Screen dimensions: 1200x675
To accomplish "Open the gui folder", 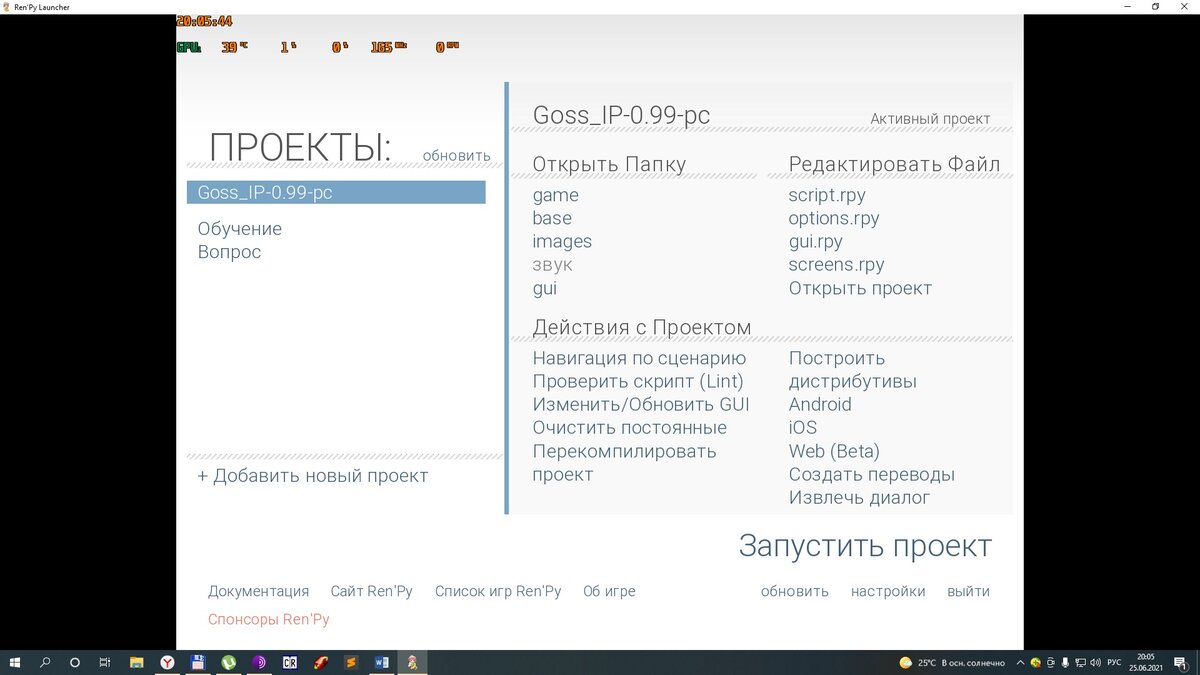I will tap(544, 288).
